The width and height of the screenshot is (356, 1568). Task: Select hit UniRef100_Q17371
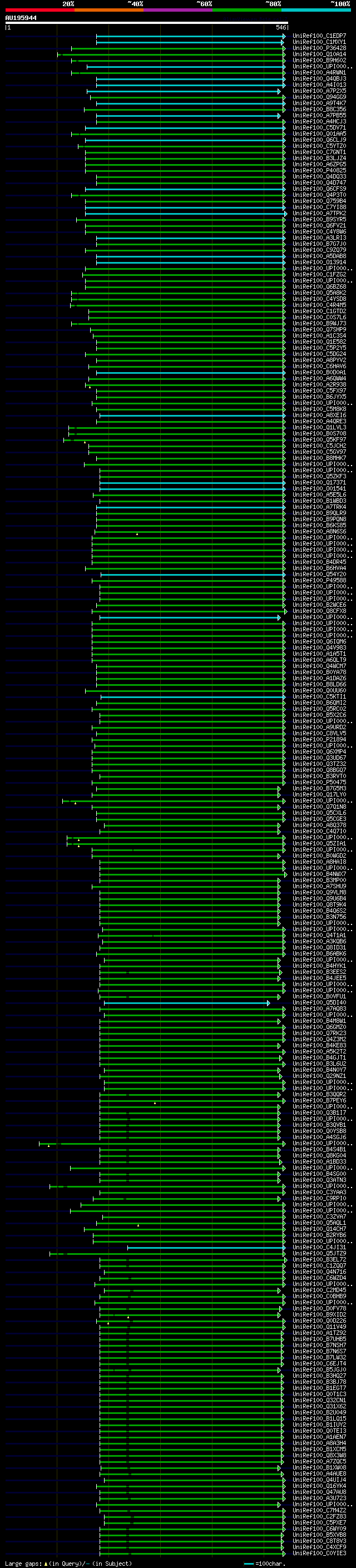319,483
